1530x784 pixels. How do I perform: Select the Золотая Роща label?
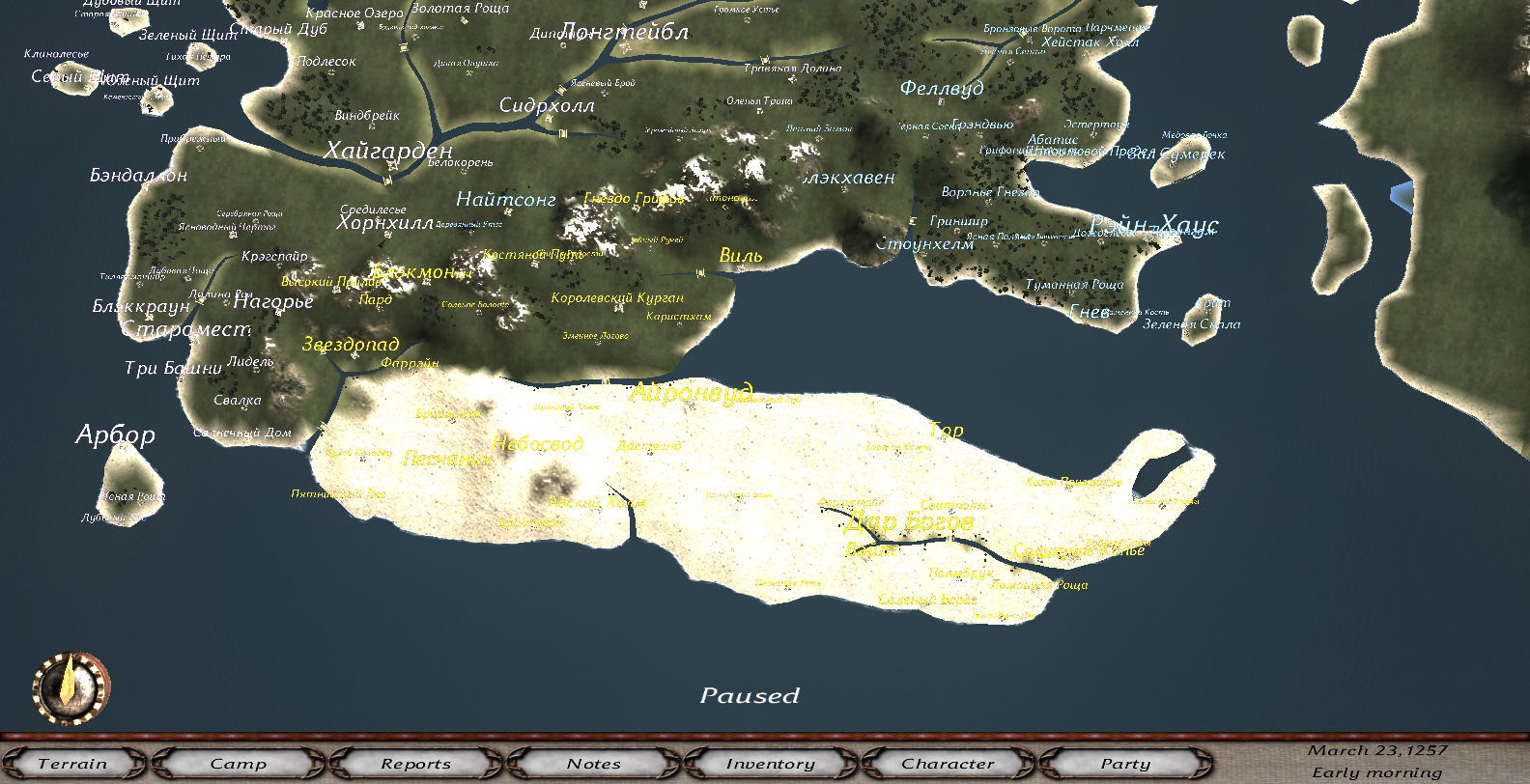460,8
